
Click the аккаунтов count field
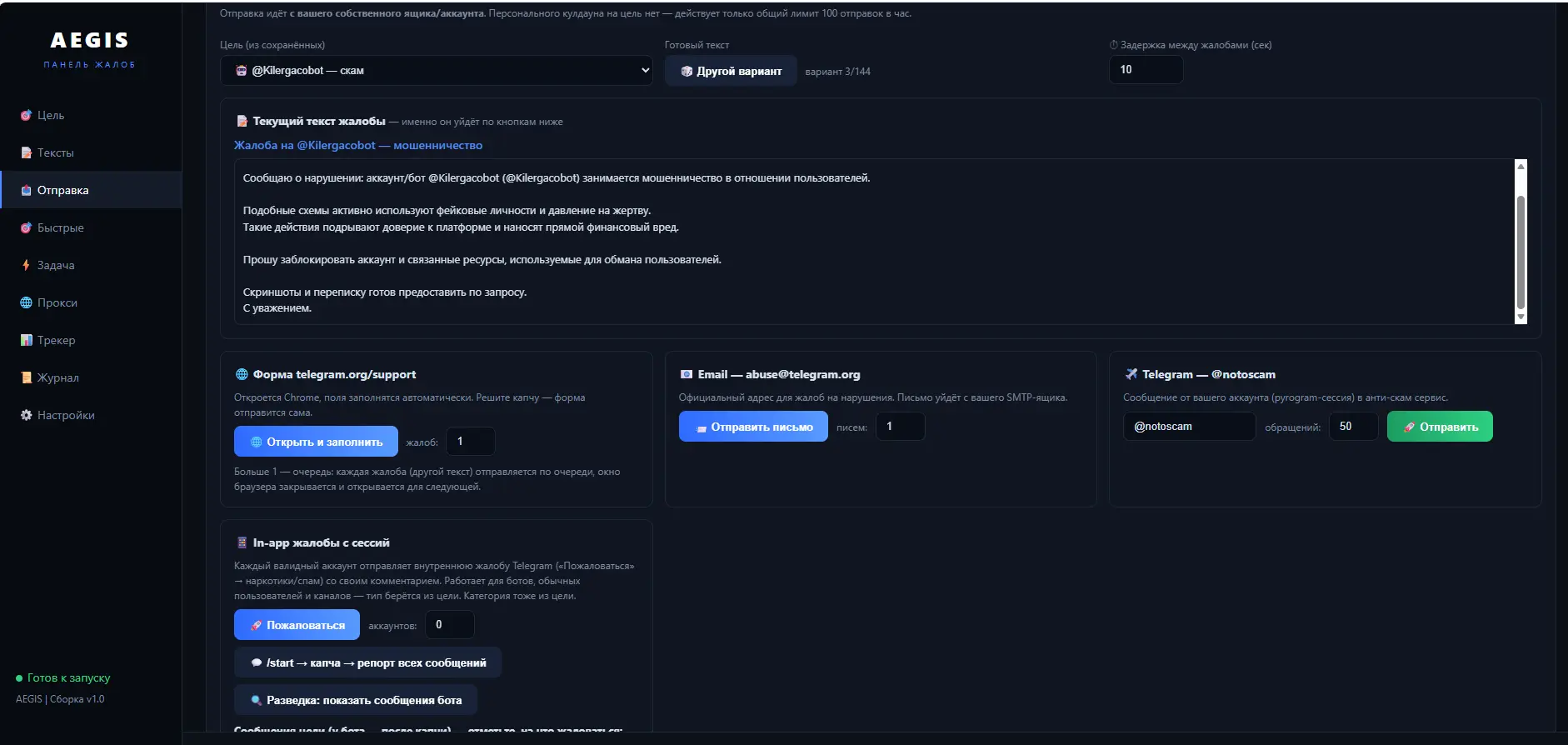coord(450,624)
